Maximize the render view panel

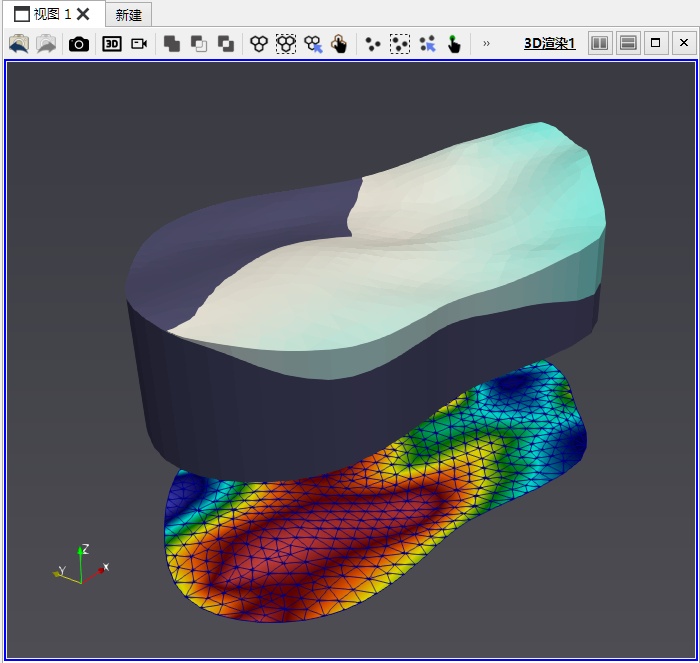[x=656, y=43]
